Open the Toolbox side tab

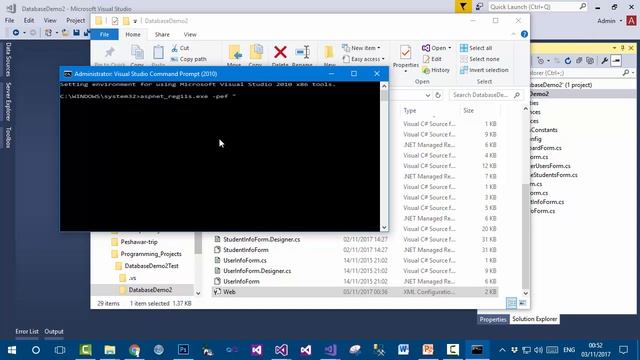pyautogui.click(x=7, y=137)
